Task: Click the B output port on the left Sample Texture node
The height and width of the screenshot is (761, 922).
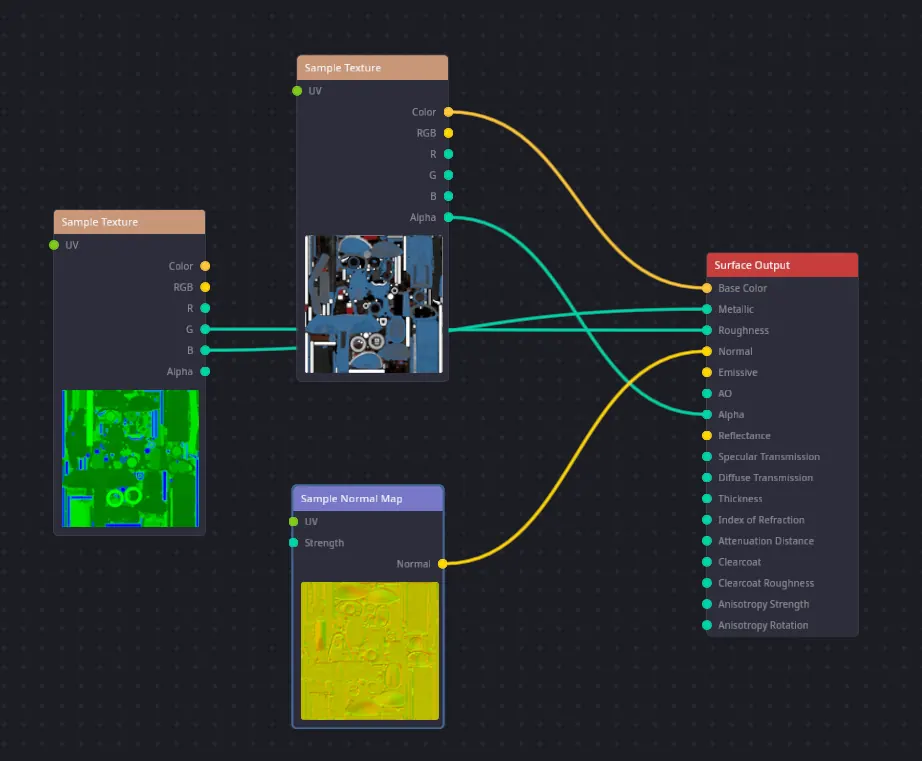Action: 205,351
